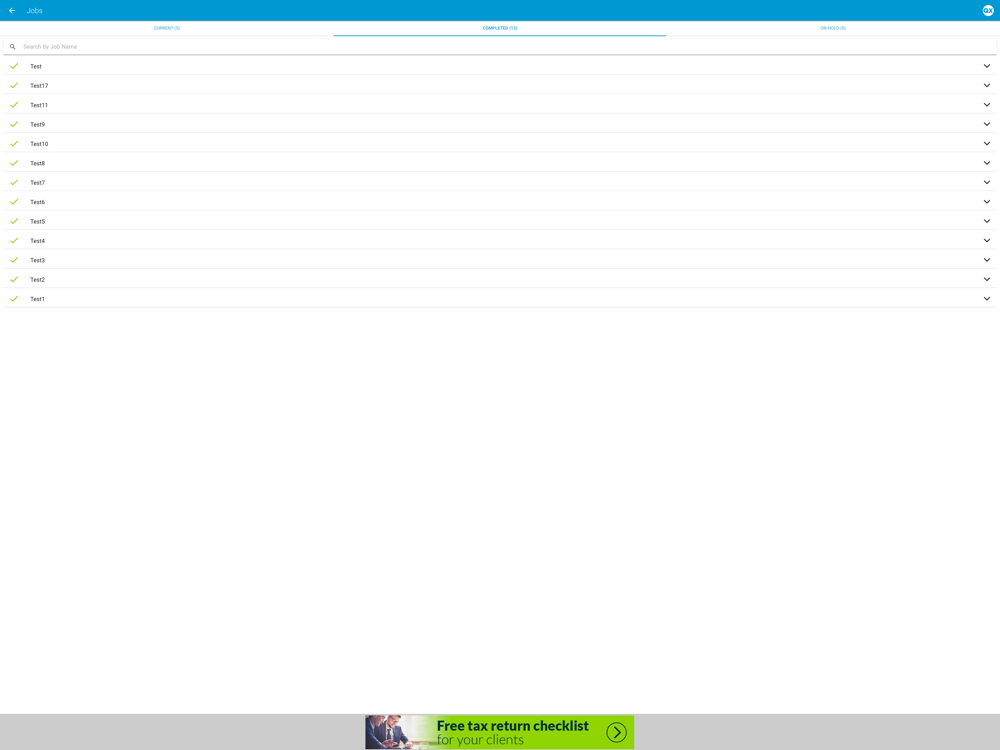This screenshot has height=750, width=1000.
Task: Click the checkmark of the first job named Test
Action: coord(14,66)
